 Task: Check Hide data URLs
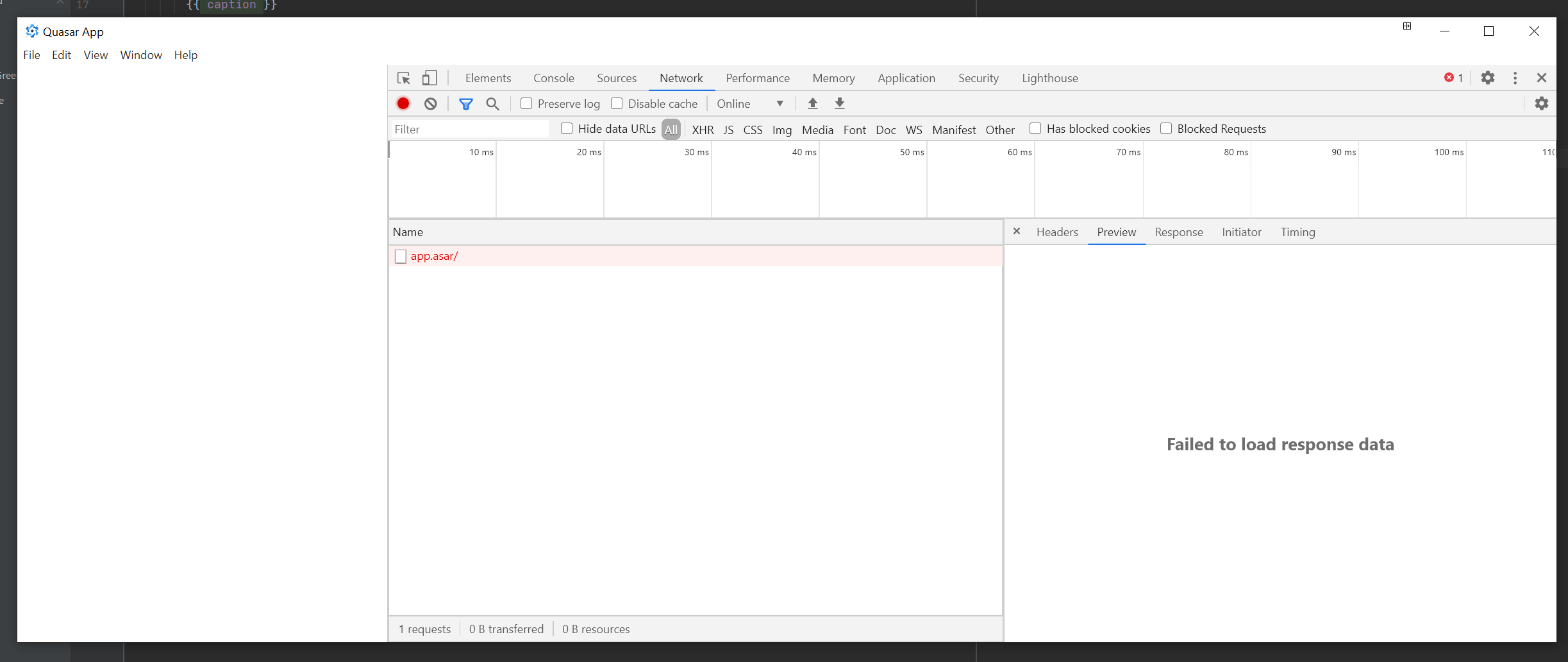(566, 128)
